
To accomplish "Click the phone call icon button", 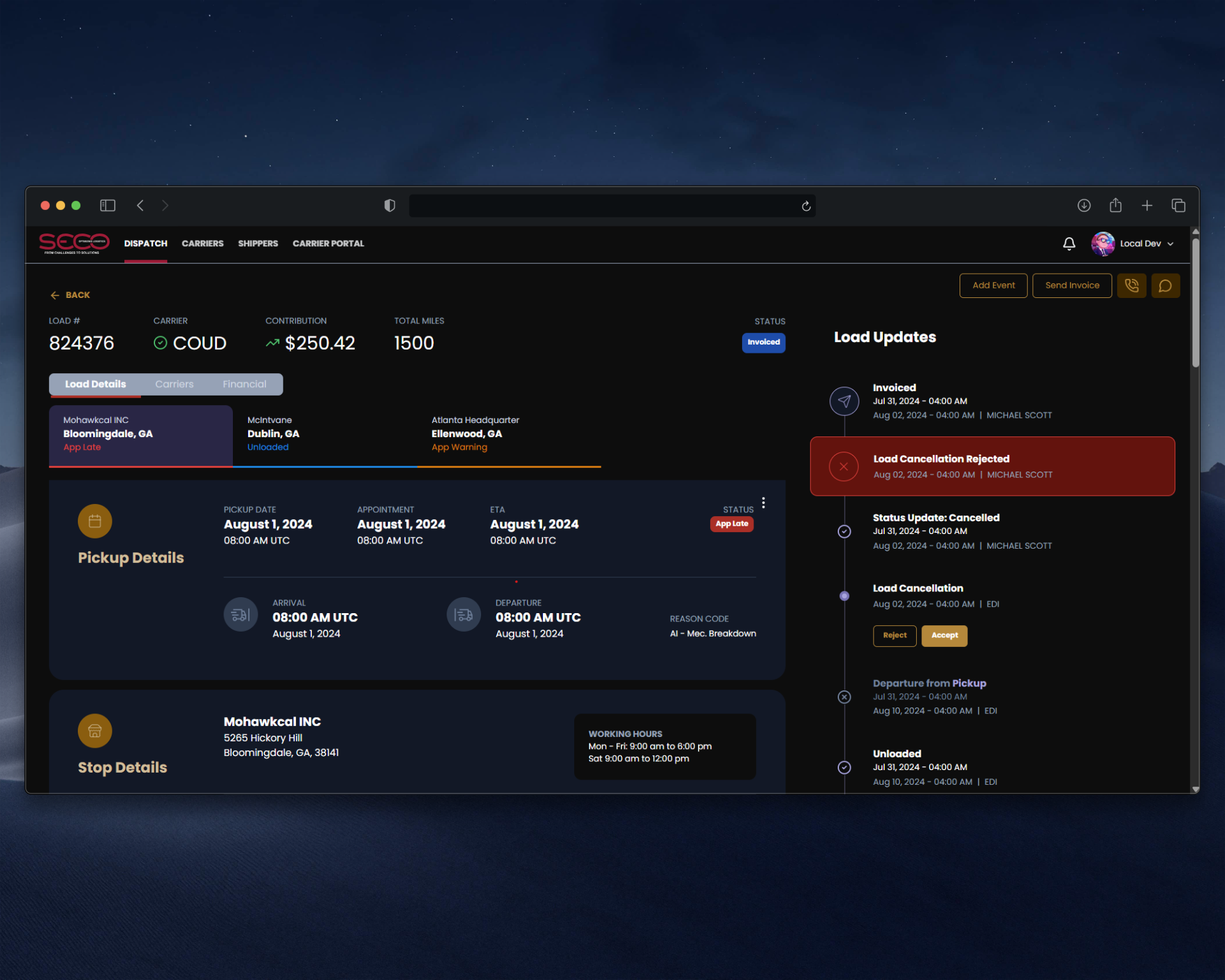I will (x=1131, y=286).
